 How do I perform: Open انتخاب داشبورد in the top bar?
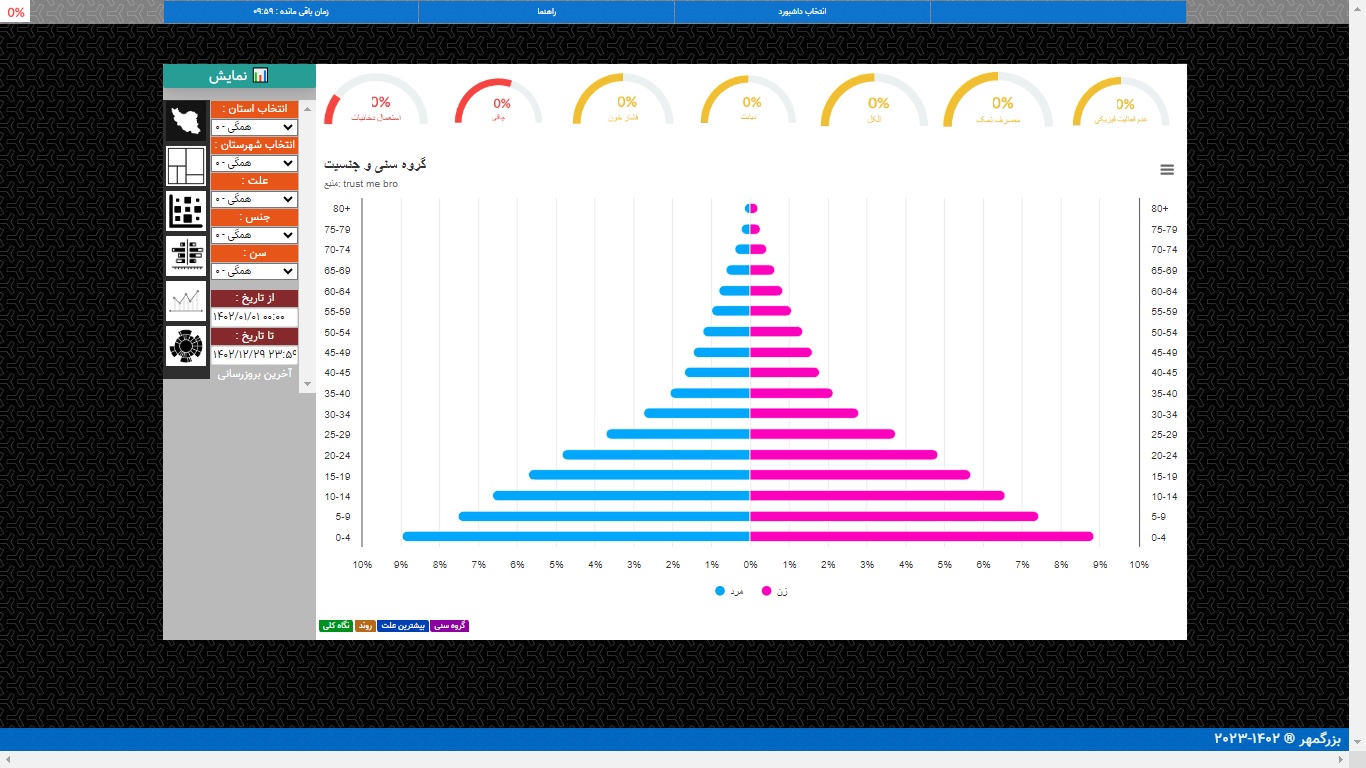point(802,12)
